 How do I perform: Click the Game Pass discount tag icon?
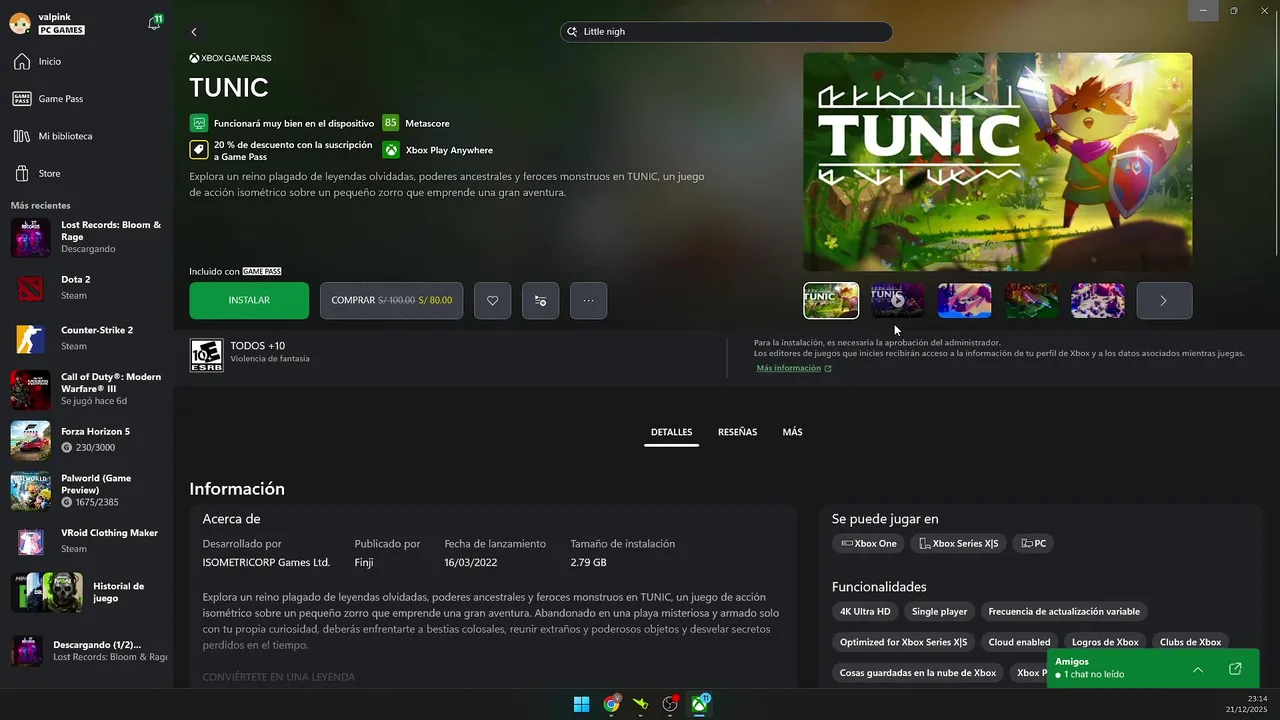point(199,150)
